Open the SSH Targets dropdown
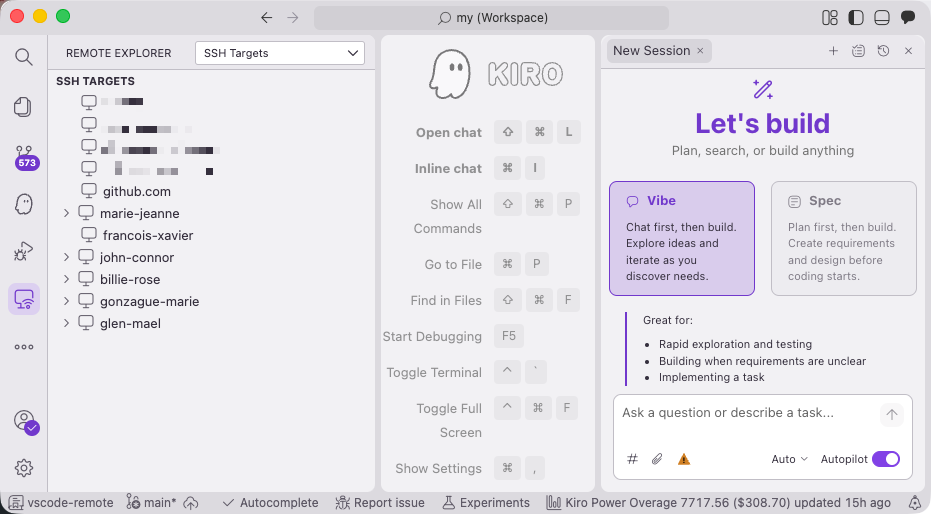The width and height of the screenshot is (931, 514). pyautogui.click(x=280, y=53)
